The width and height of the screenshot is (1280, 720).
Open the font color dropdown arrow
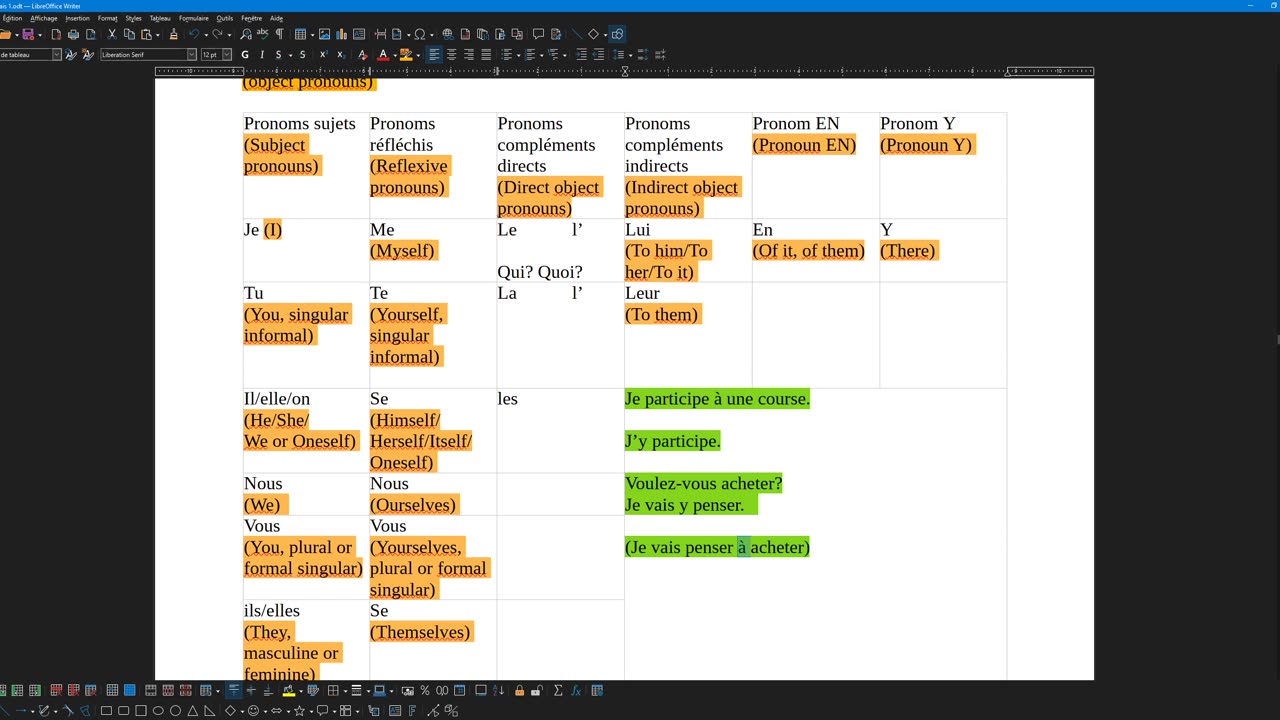pos(393,55)
